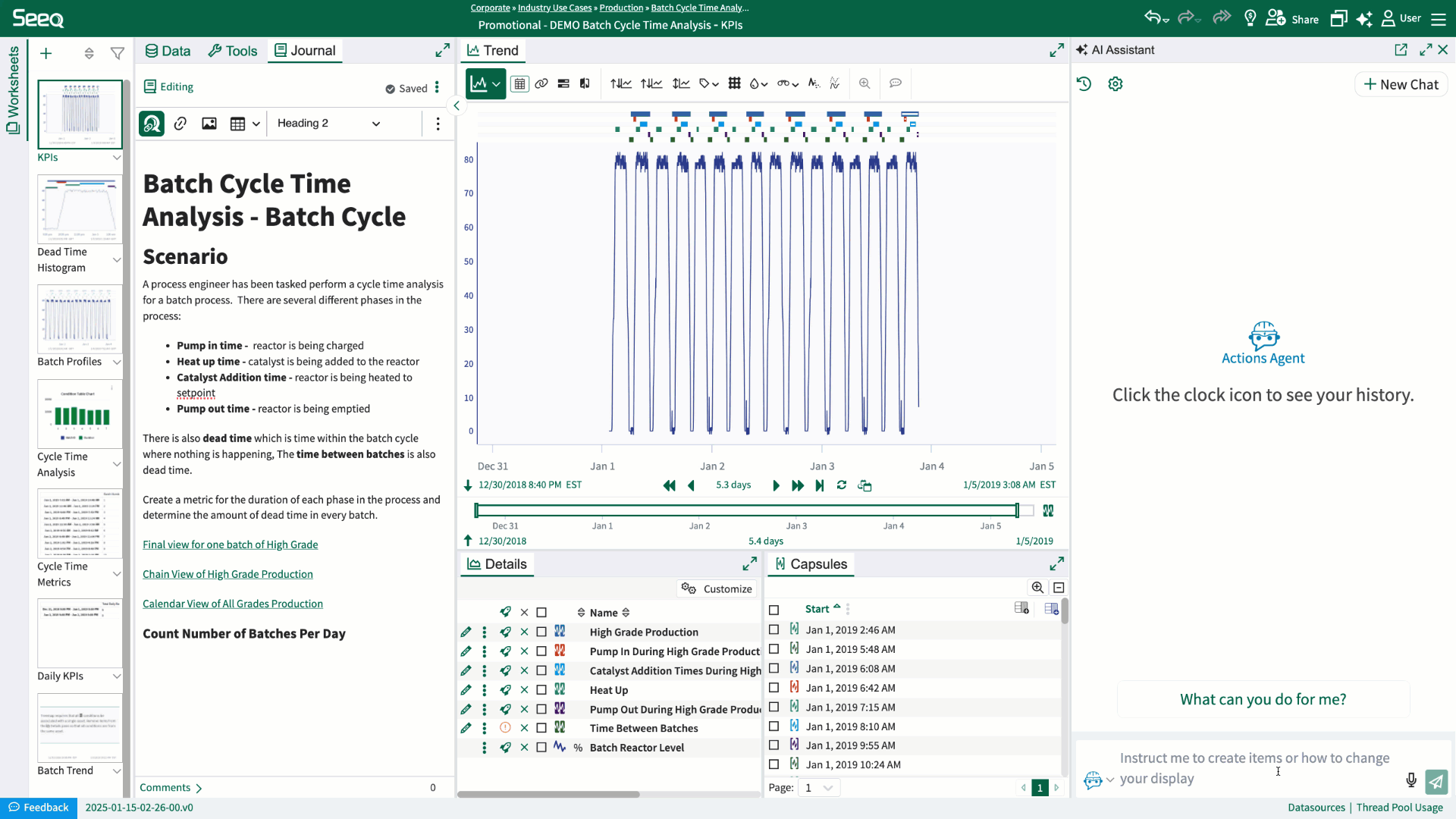Expand Daily KPIs worksheet options chevron

coord(117,676)
